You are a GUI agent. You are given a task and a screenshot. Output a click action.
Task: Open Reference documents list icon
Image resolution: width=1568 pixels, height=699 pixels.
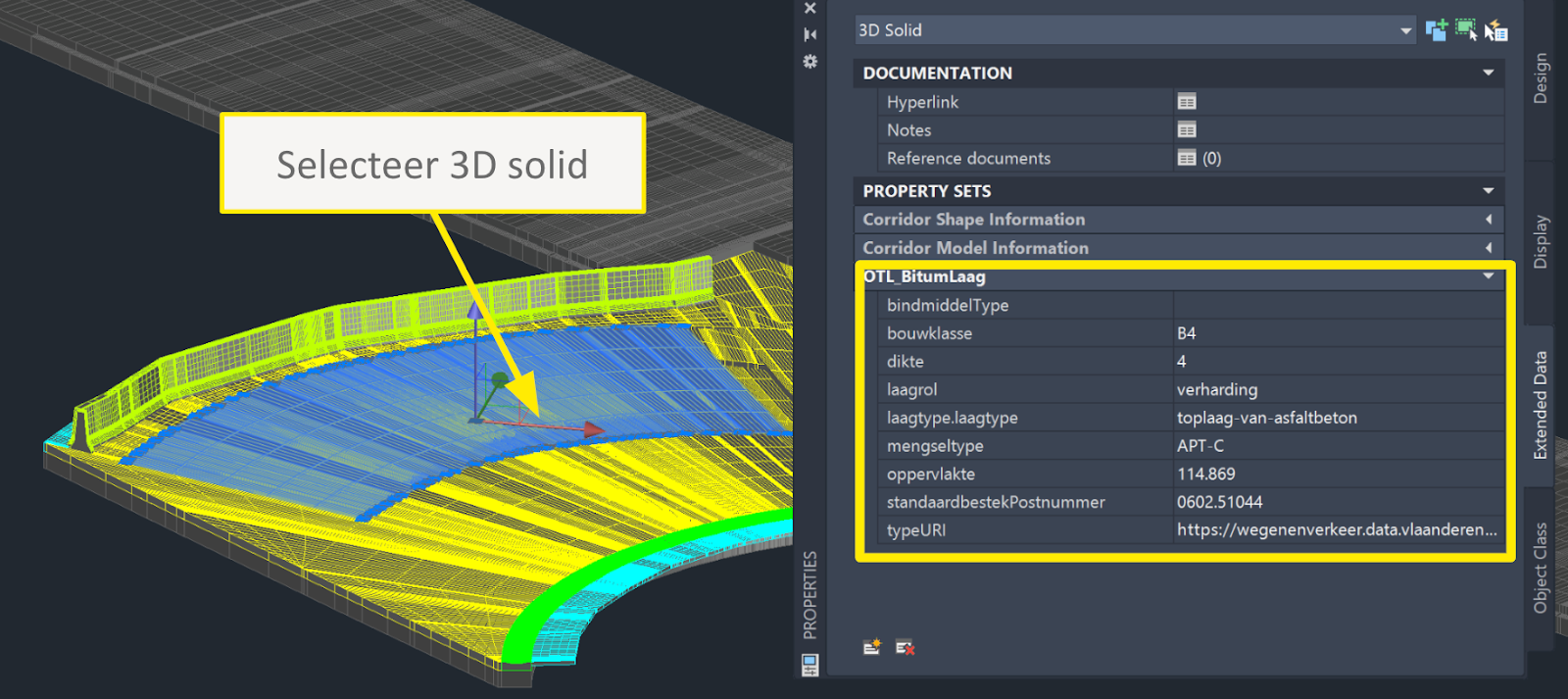1187,158
